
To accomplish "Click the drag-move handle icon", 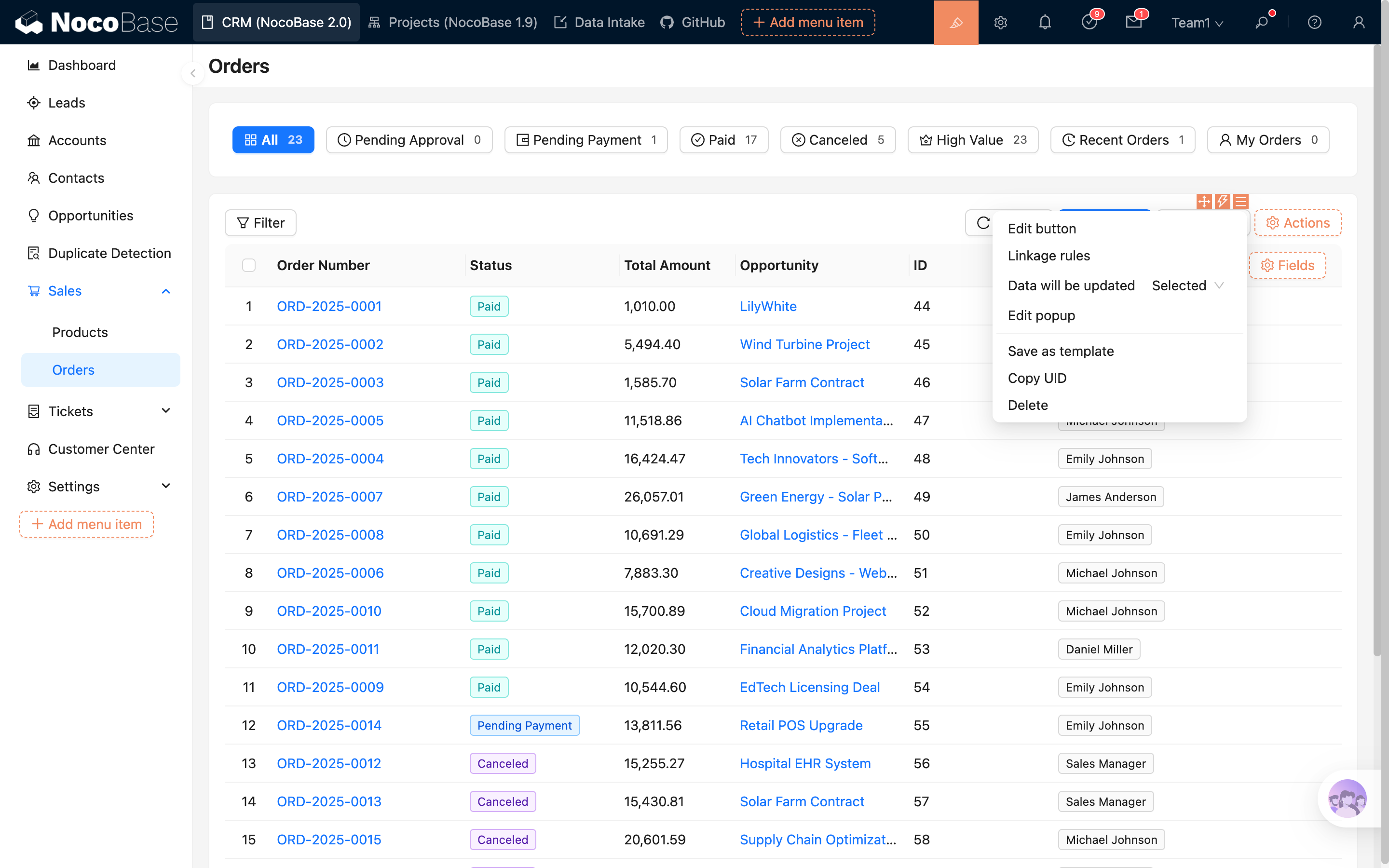I will point(1204,202).
